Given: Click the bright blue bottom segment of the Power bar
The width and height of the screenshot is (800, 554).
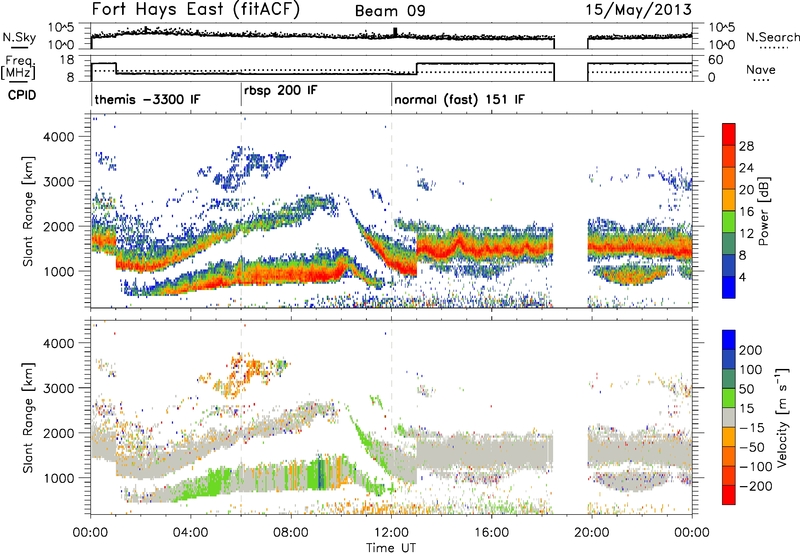Looking at the screenshot, I should pos(729,287).
